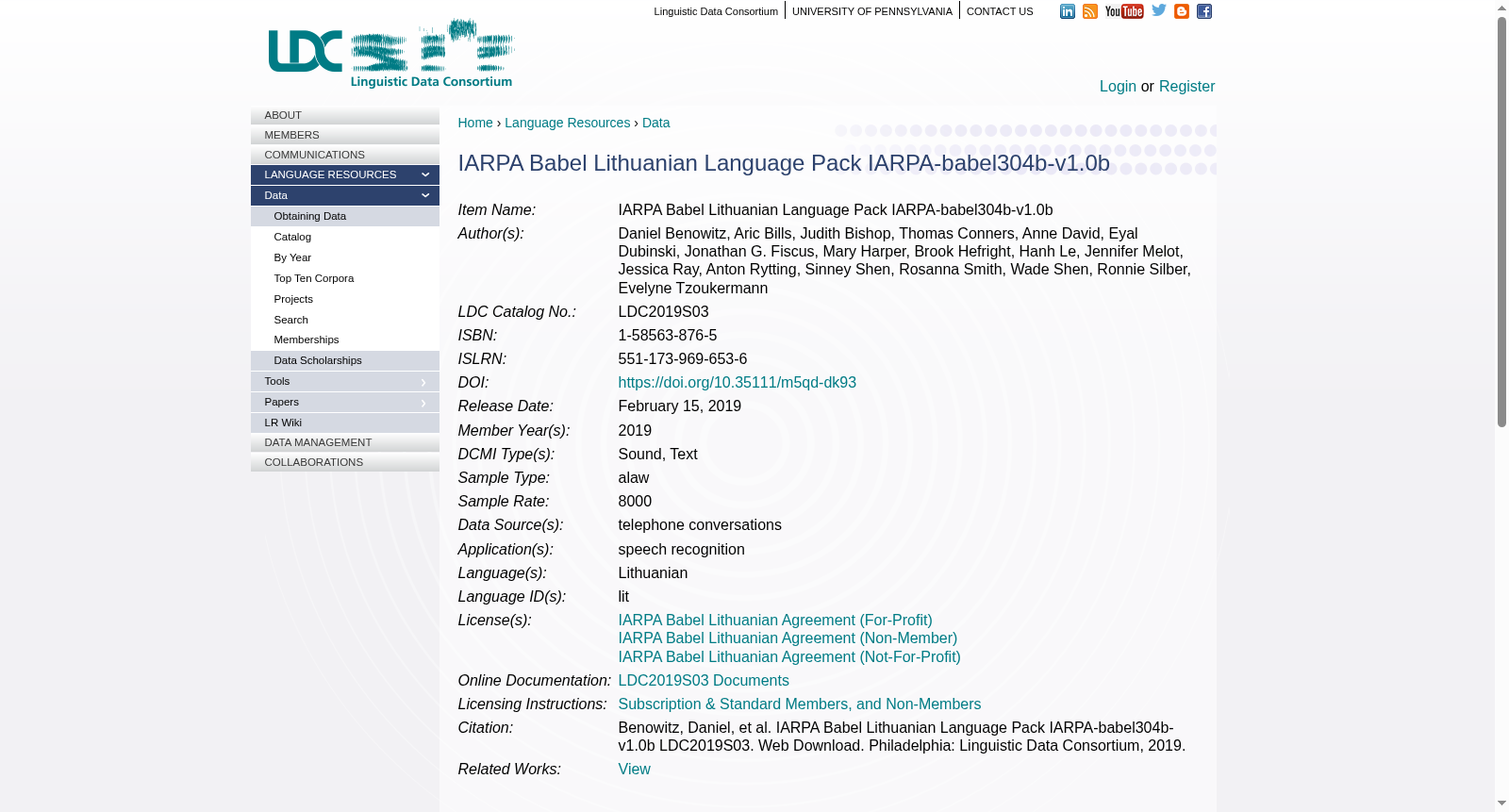Select Obtaining Data in sidebar

pos(345,216)
